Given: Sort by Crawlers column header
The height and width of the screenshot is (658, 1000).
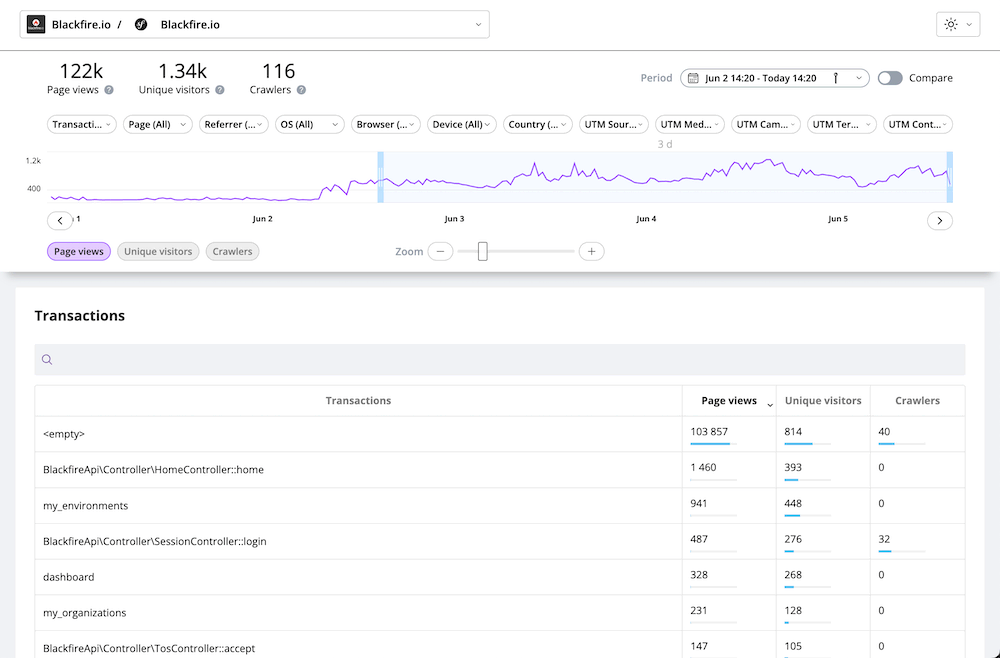Looking at the screenshot, I should [x=917, y=401].
